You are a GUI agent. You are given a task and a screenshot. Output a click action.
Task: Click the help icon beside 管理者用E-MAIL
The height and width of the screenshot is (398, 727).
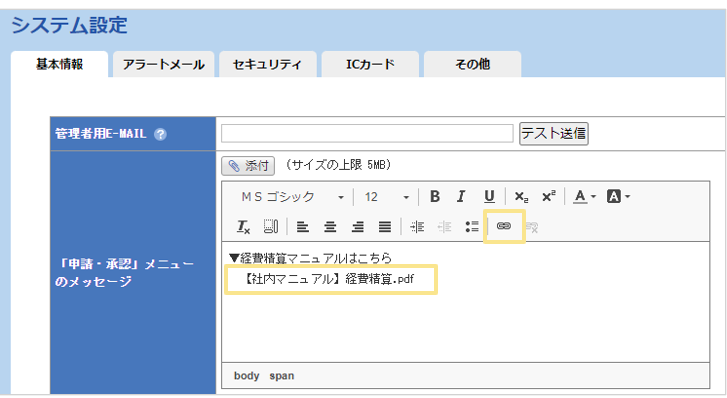pos(160,134)
